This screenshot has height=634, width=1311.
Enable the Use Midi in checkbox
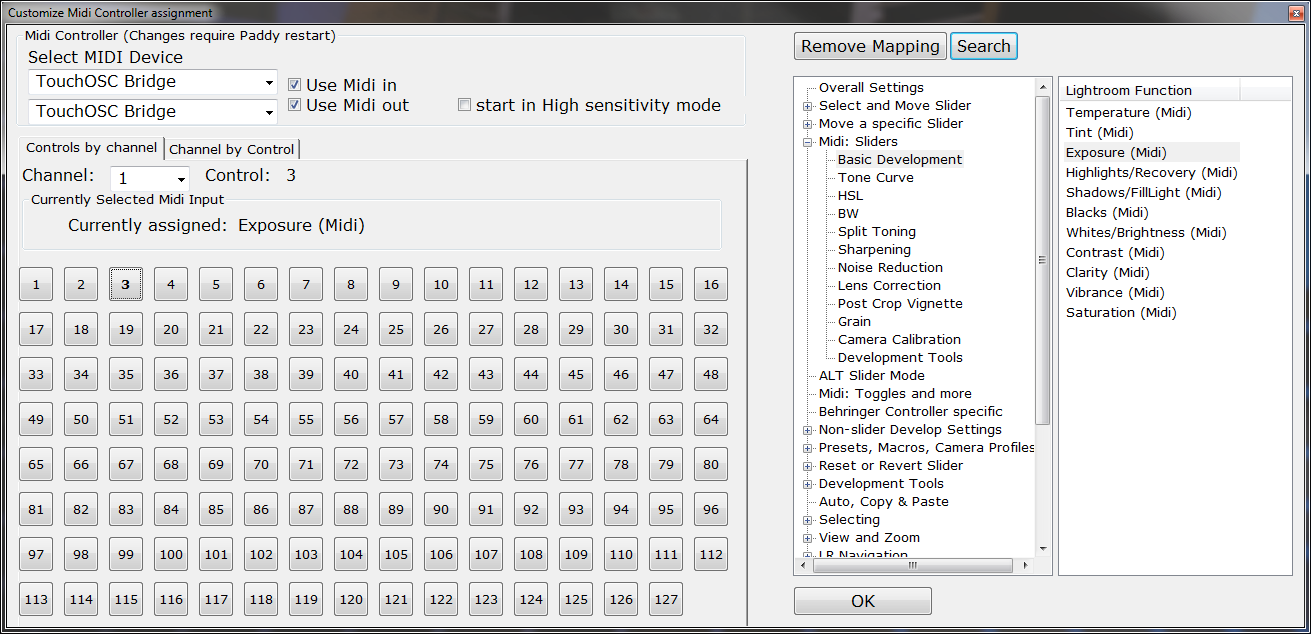pyautogui.click(x=295, y=86)
